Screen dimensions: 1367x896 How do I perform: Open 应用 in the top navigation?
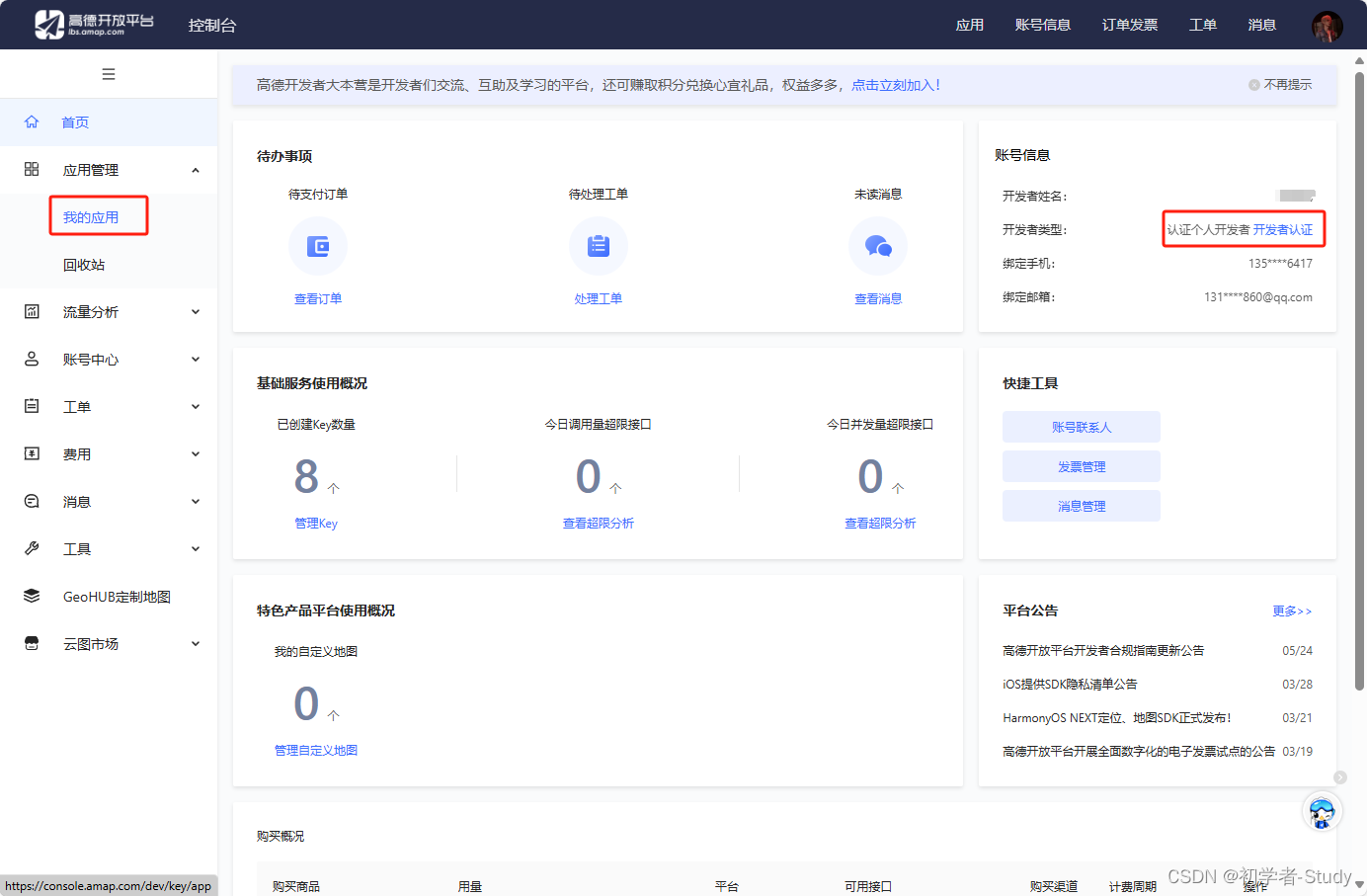tap(970, 25)
